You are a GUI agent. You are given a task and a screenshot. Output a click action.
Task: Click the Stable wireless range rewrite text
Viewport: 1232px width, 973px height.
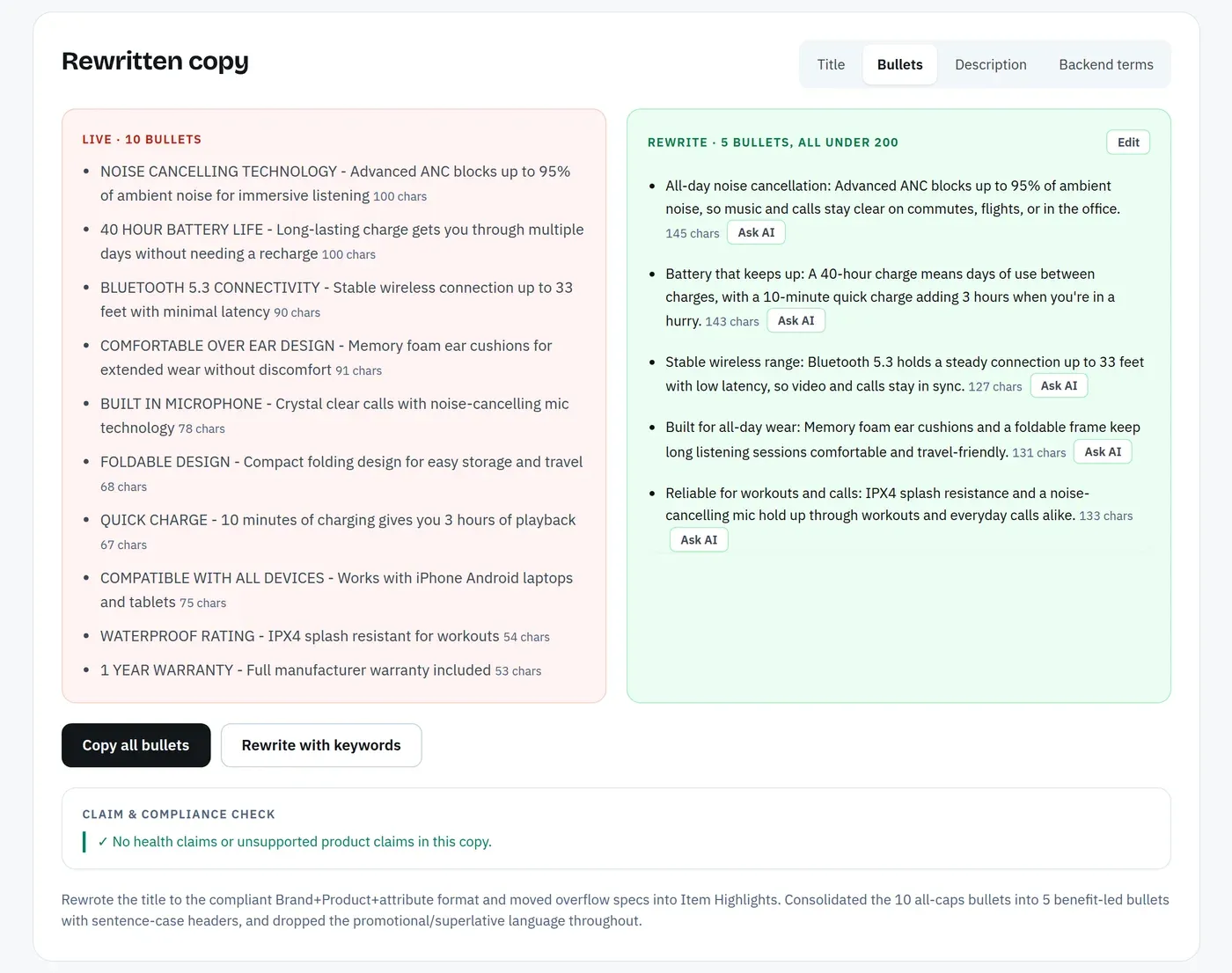pos(905,373)
